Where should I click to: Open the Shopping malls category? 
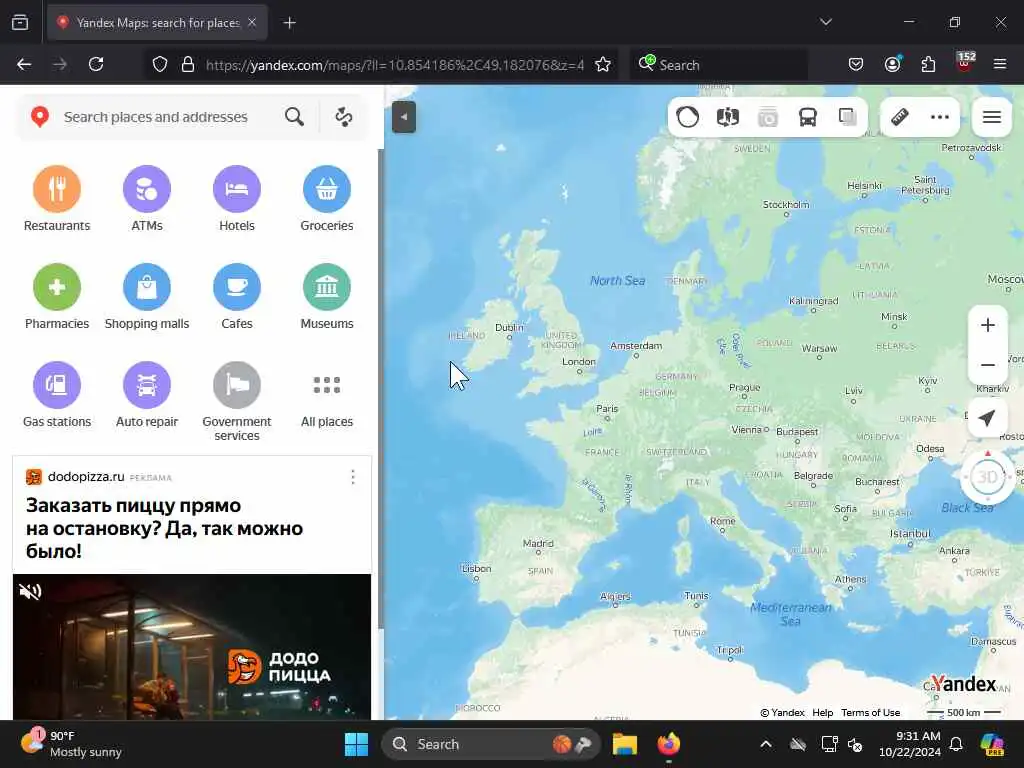pyautogui.click(x=147, y=296)
